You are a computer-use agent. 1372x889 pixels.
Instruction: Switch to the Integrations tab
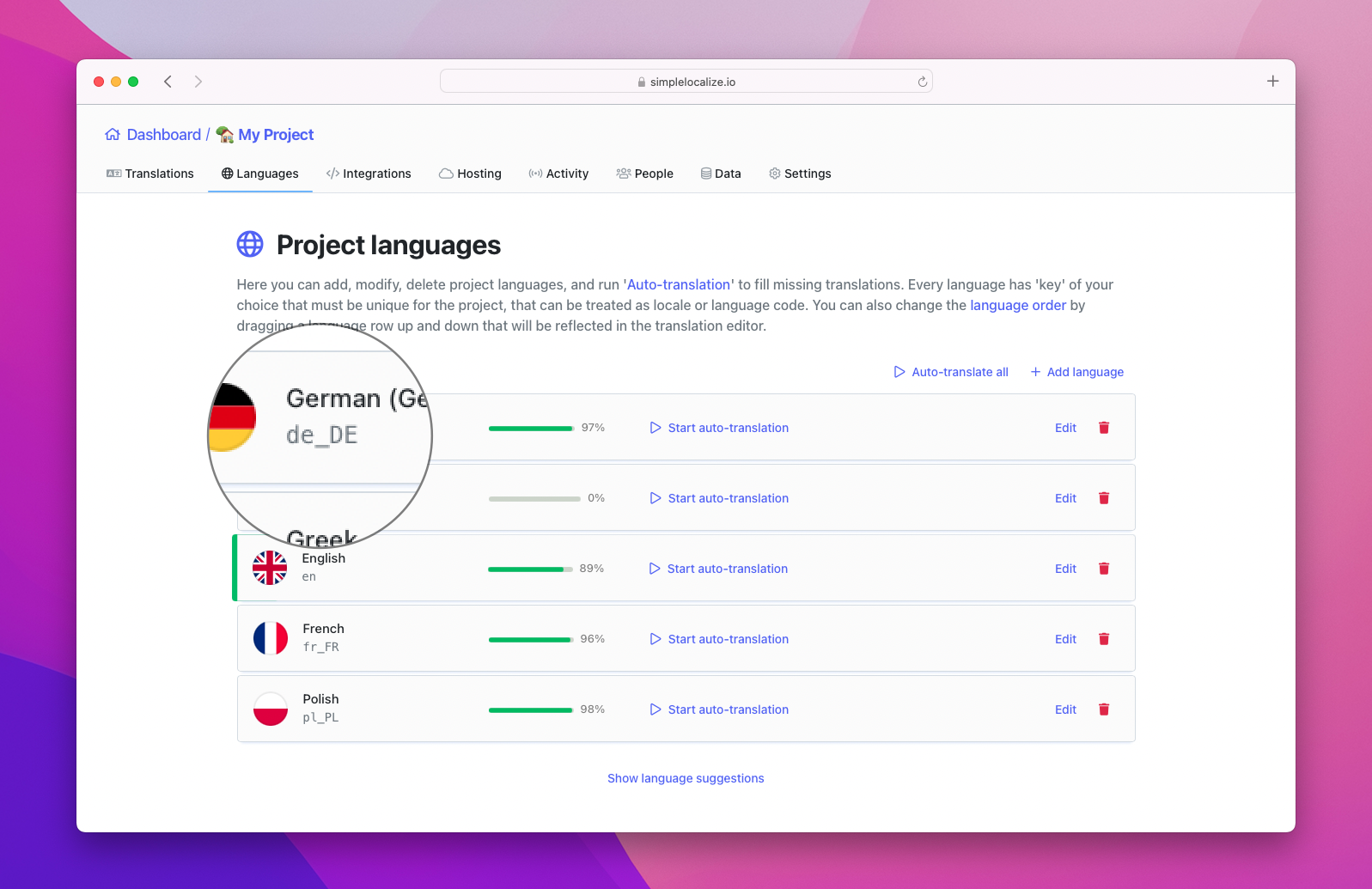[369, 174]
